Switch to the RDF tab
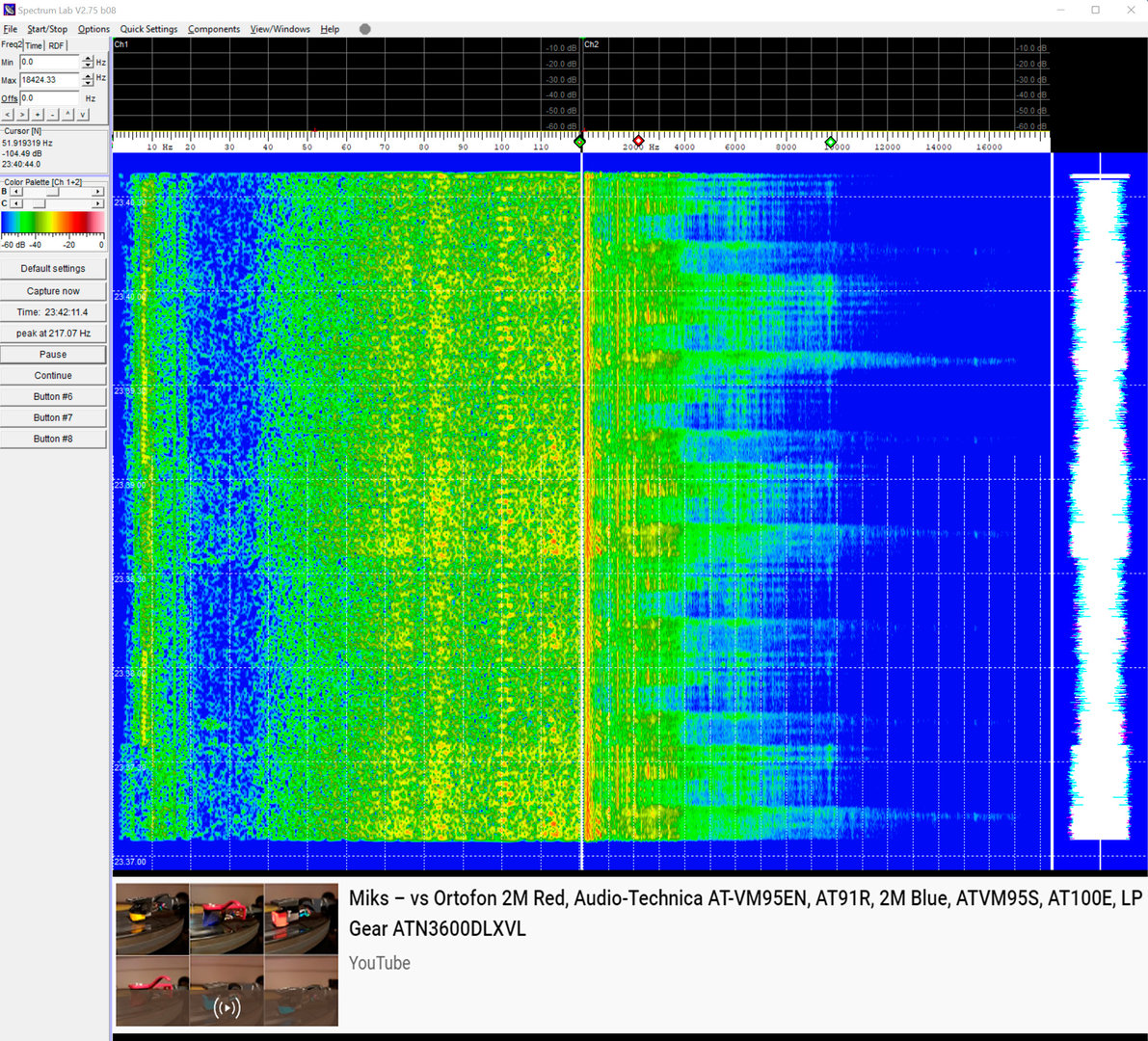This screenshot has height=1041, width=1148. pos(56,45)
